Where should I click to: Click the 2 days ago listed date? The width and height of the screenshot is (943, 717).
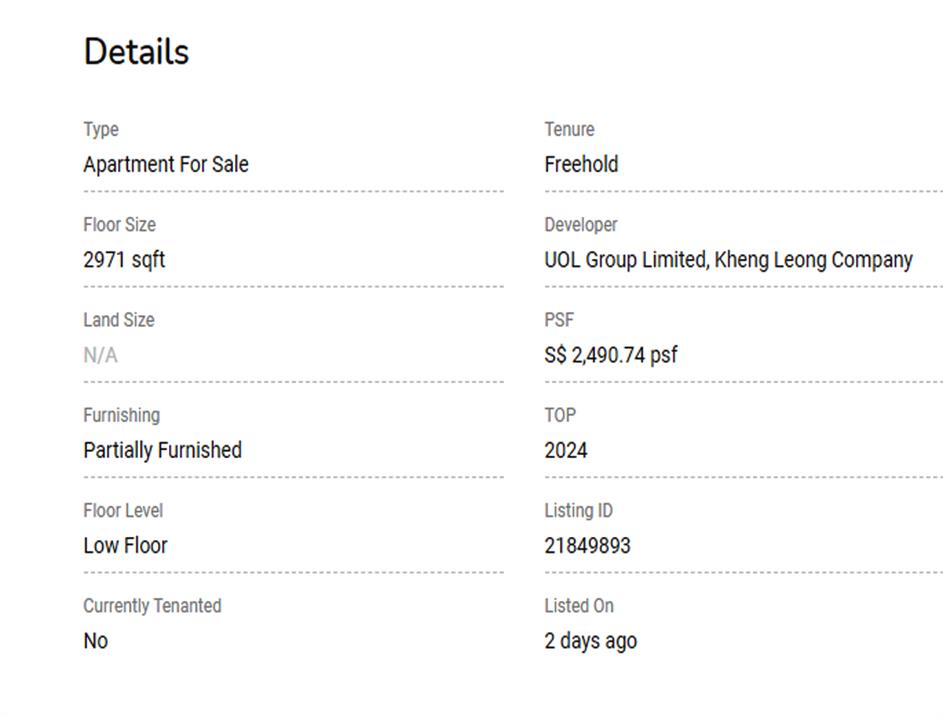tap(590, 641)
